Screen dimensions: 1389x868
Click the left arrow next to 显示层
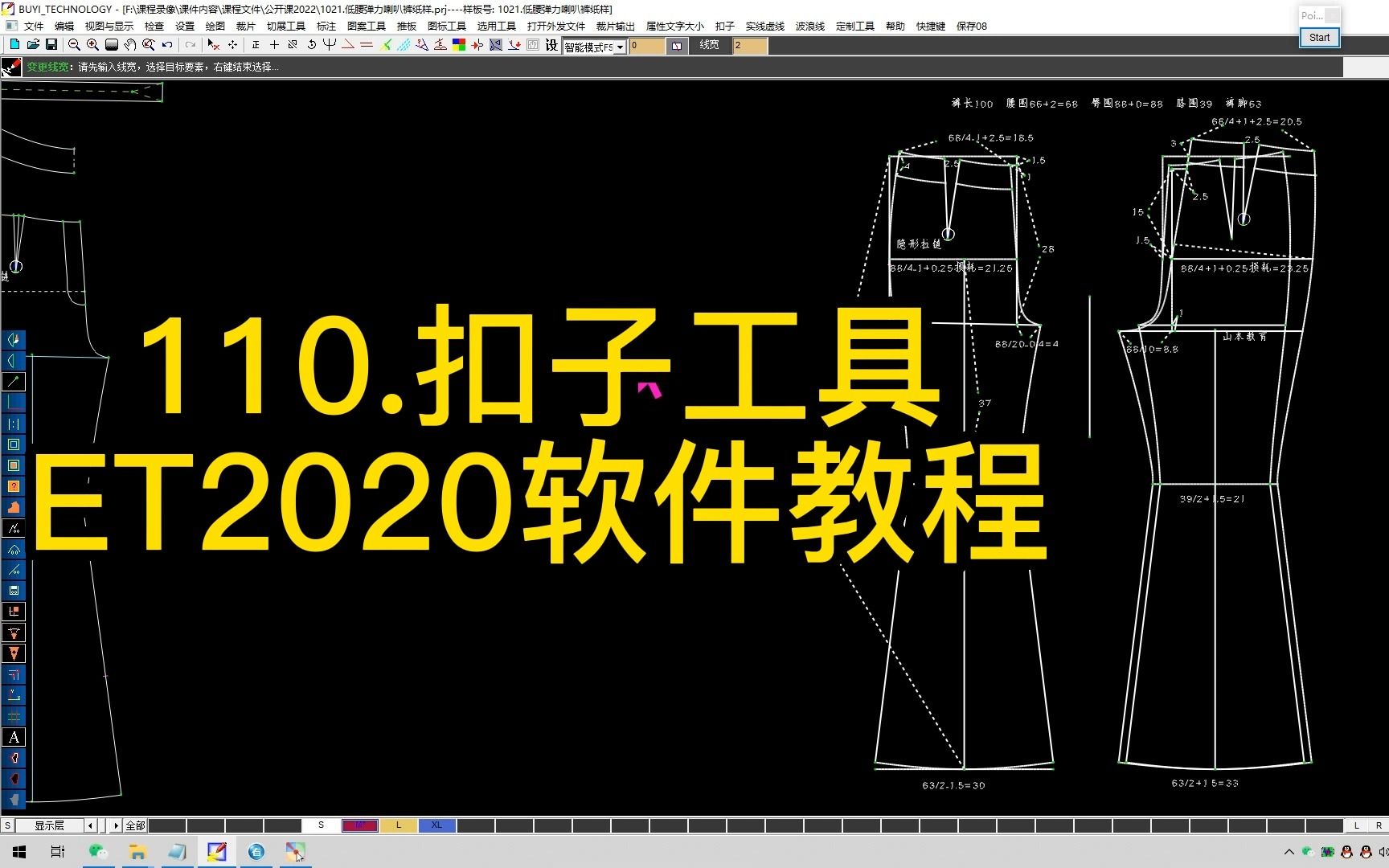tap(91, 825)
